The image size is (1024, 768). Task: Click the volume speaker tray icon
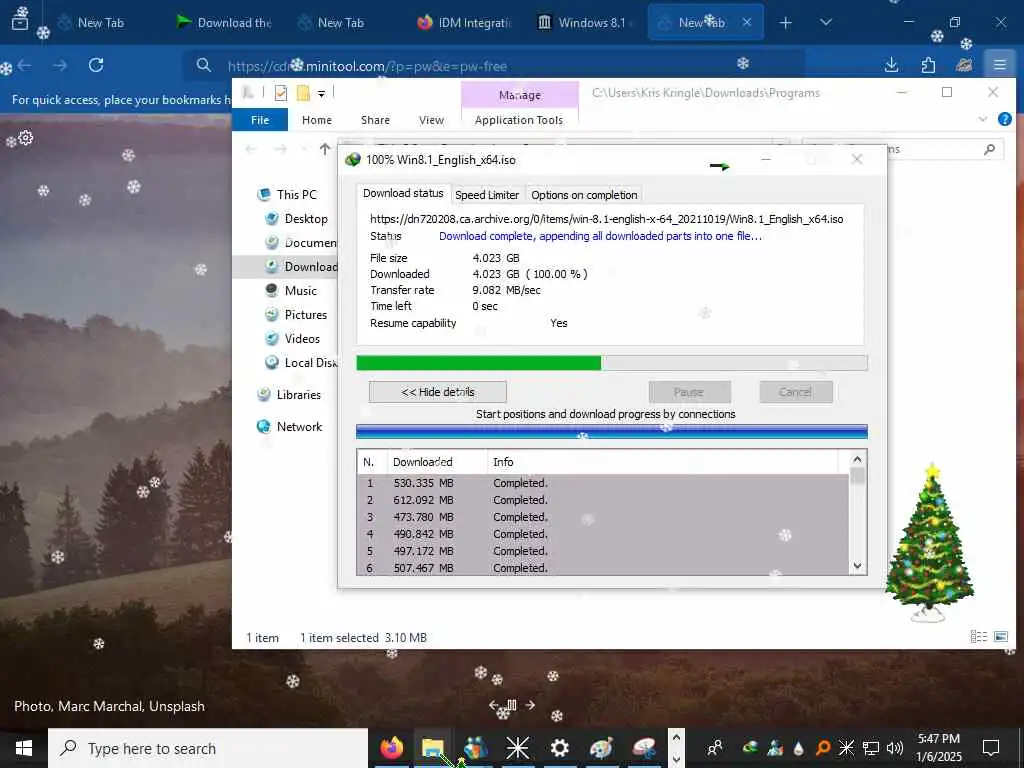(895, 748)
